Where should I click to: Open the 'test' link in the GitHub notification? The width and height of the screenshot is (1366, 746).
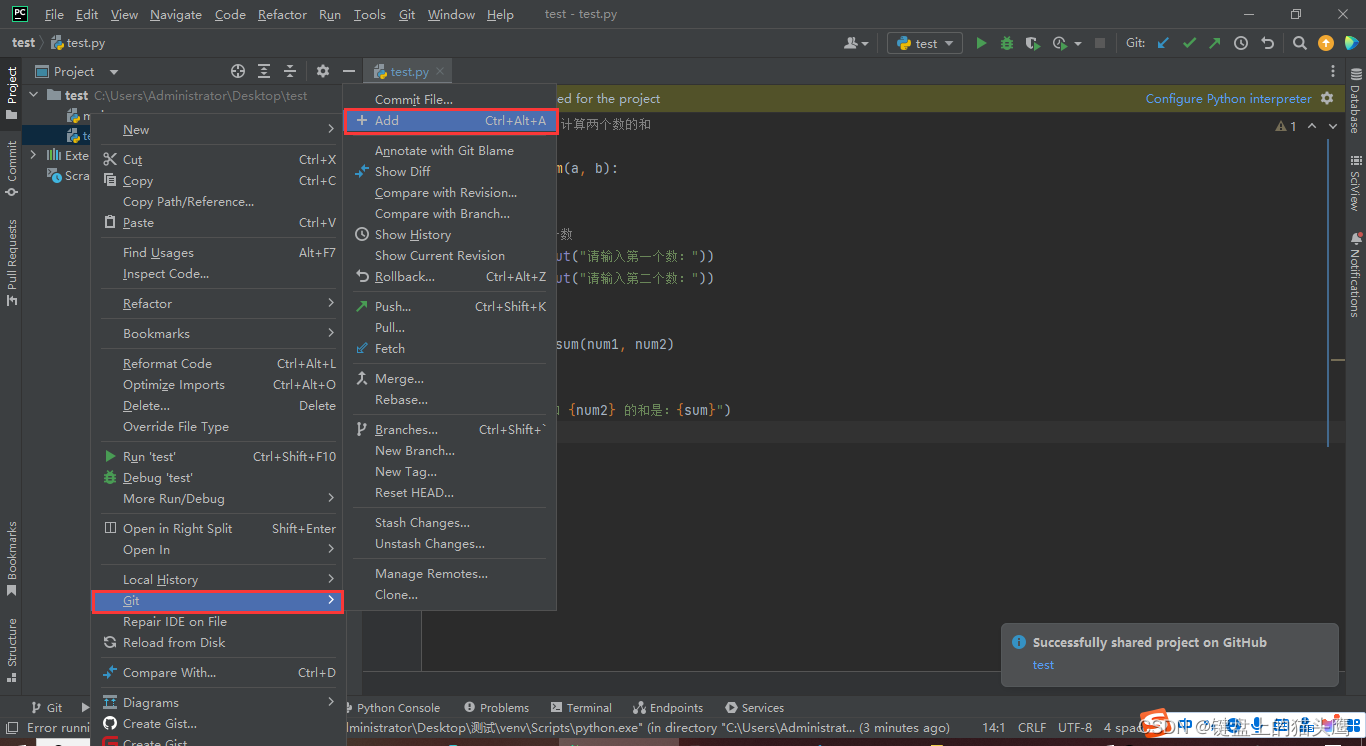click(1043, 664)
